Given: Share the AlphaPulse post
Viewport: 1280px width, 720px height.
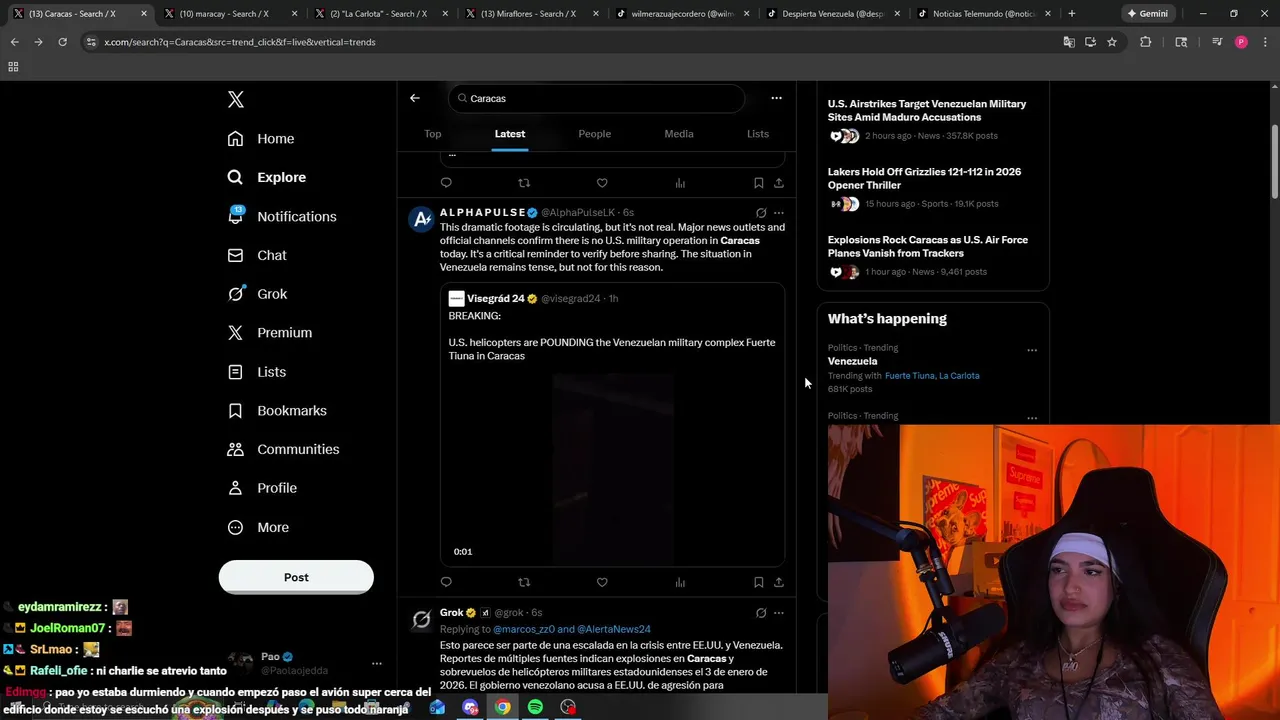Looking at the screenshot, I should point(779,582).
